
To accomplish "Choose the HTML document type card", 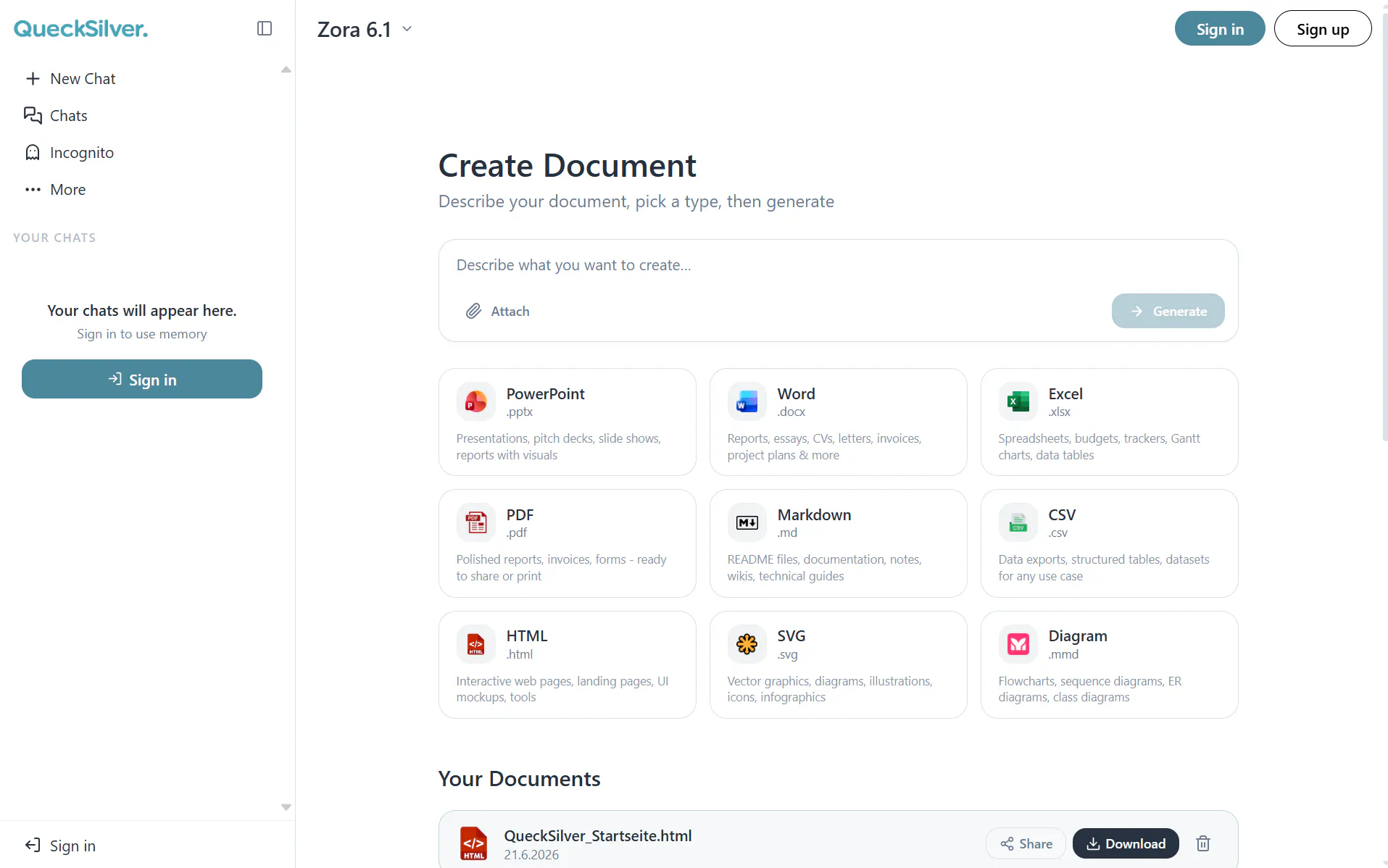I will coord(568,664).
